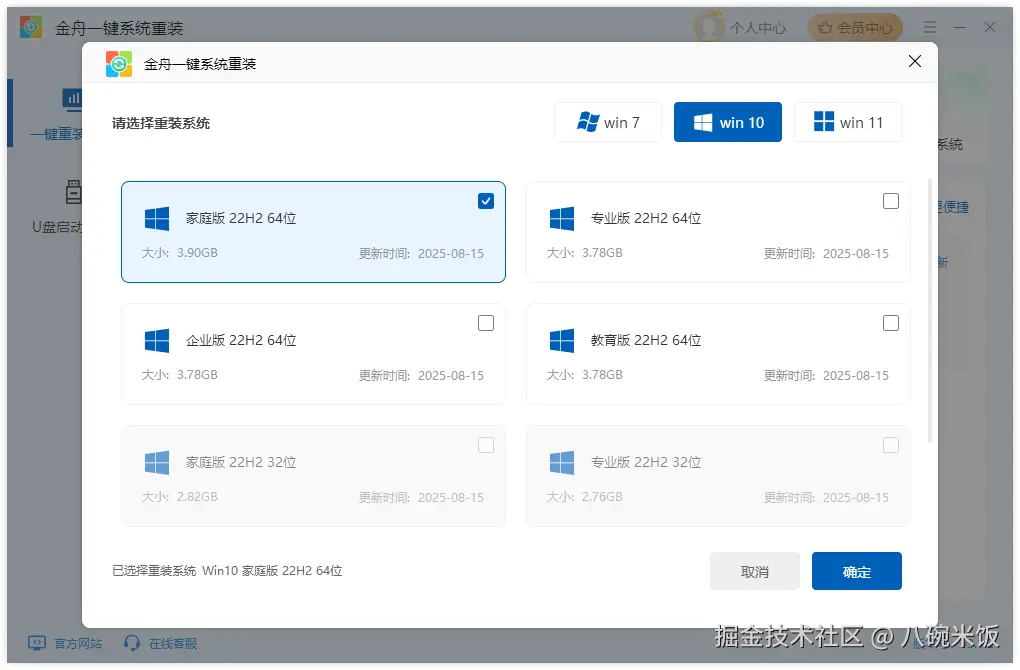
Task: Click the Windows 11 logo icon in tab
Action: point(824,121)
